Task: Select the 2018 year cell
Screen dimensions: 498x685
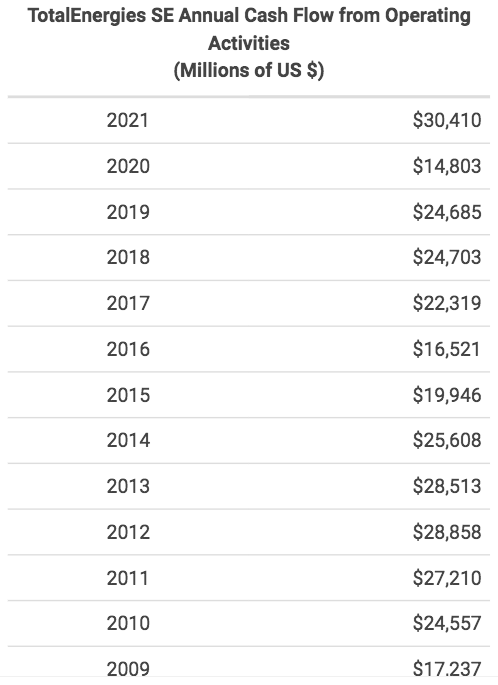Action: point(128,257)
